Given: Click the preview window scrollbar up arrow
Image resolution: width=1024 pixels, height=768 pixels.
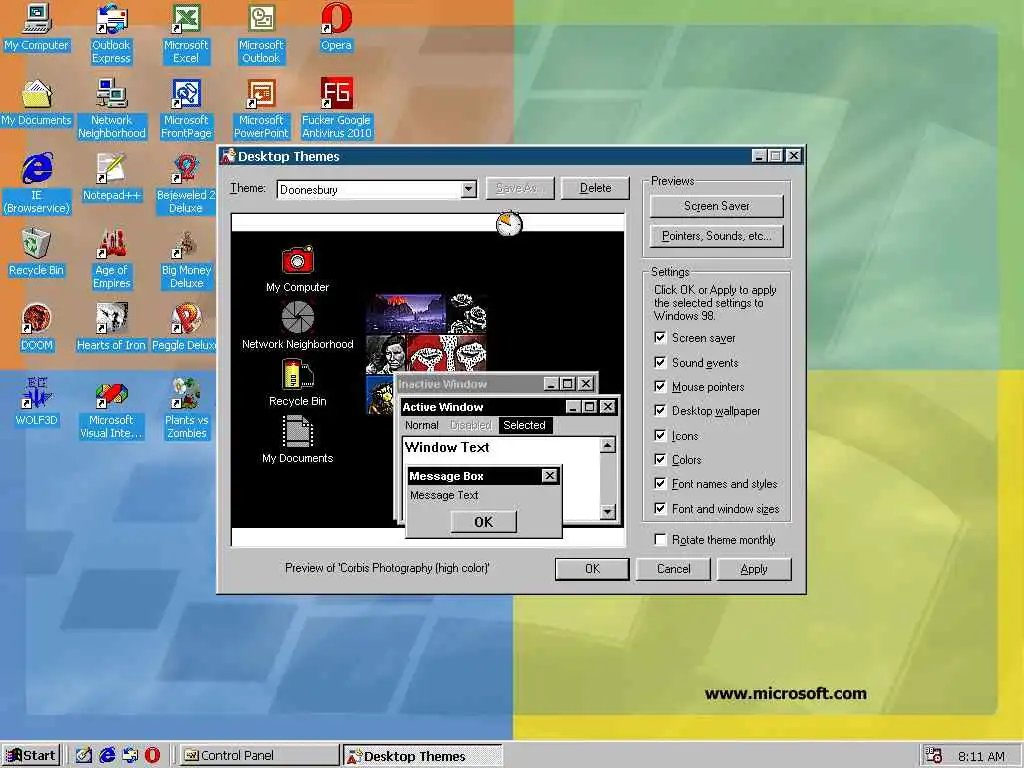Looking at the screenshot, I should pyautogui.click(x=607, y=445).
